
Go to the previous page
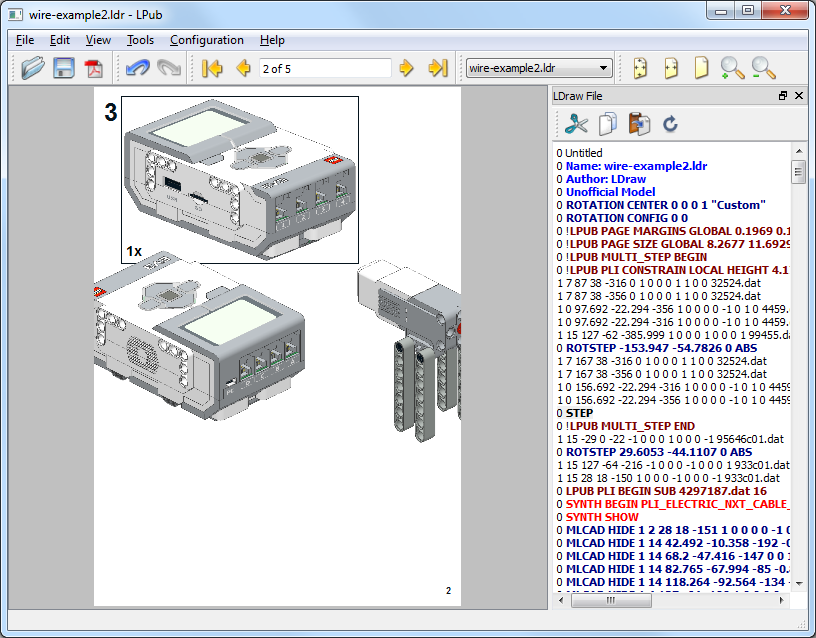[x=243, y=68]
